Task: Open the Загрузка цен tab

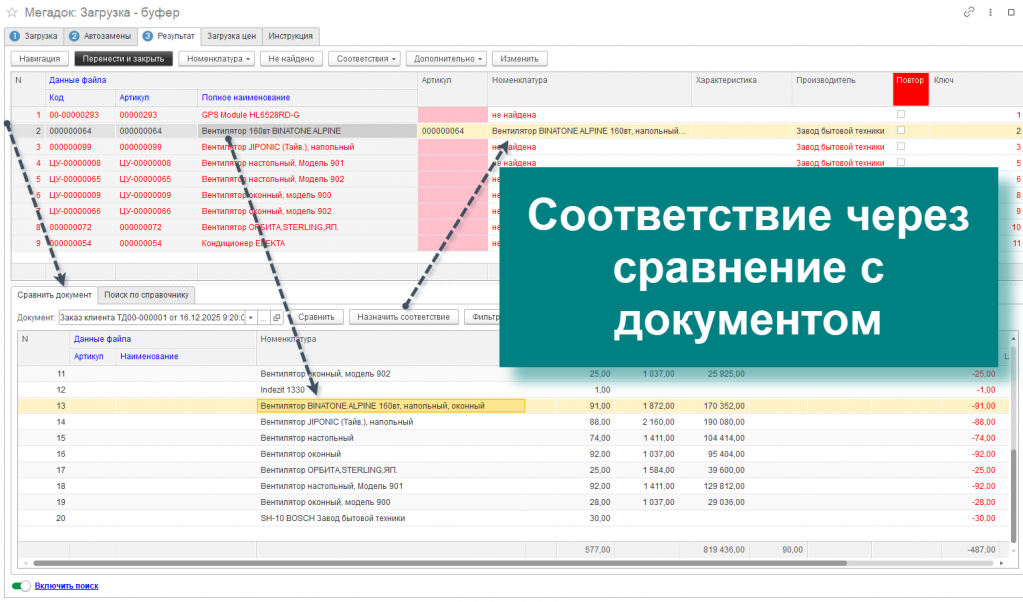Action: tap(232, 36)
